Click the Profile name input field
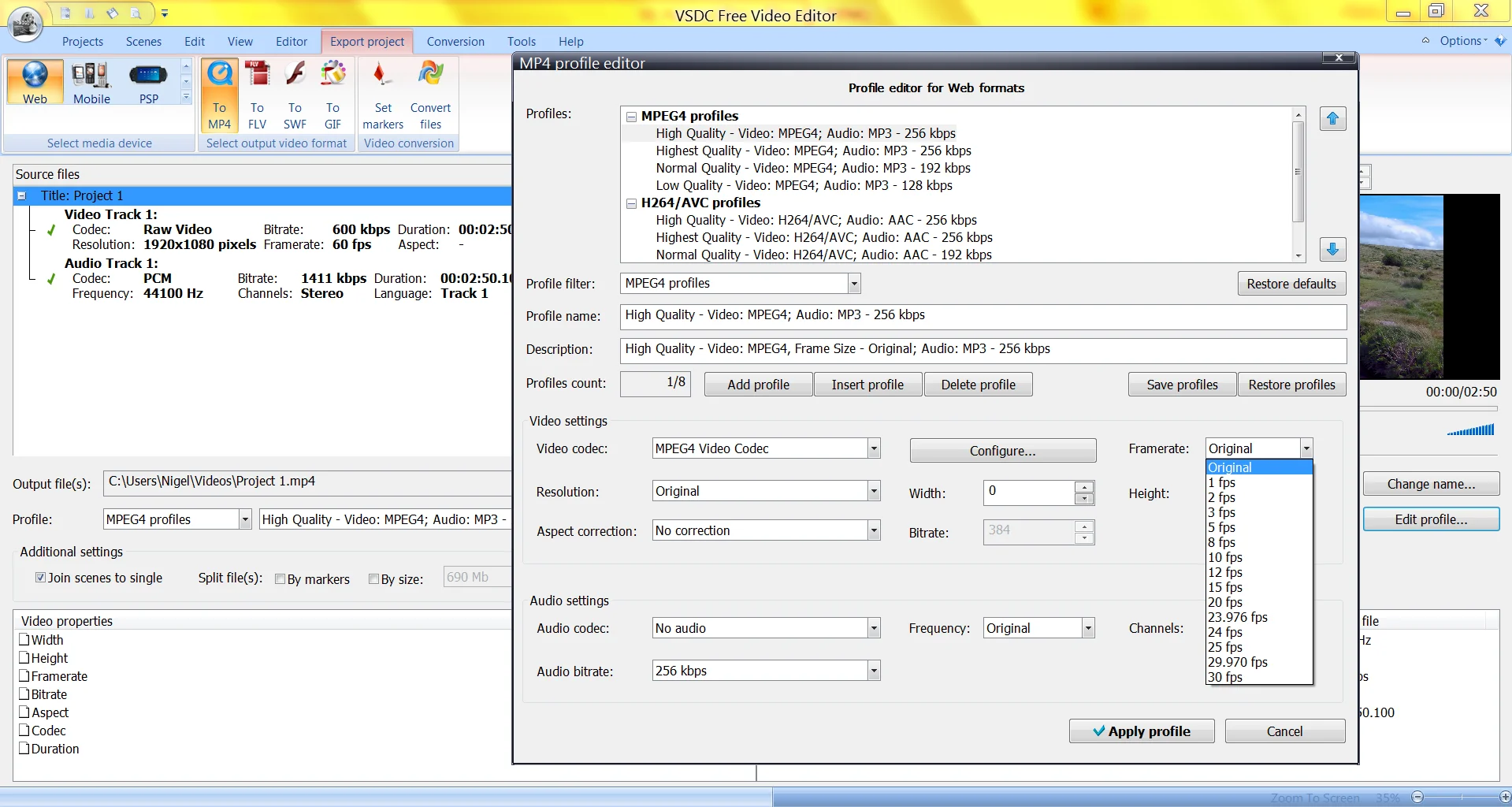Screen dimensions: 1512x807 click(983, 316)
